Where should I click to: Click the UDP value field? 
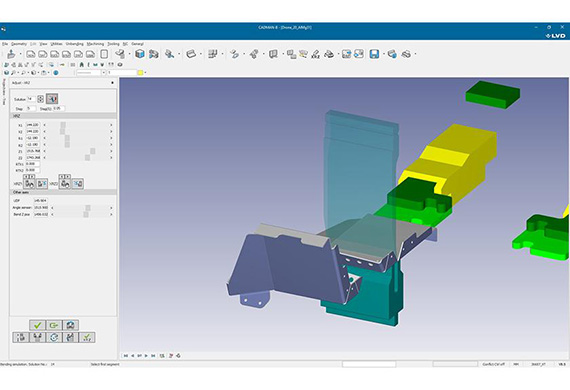(x=41, y=201)
